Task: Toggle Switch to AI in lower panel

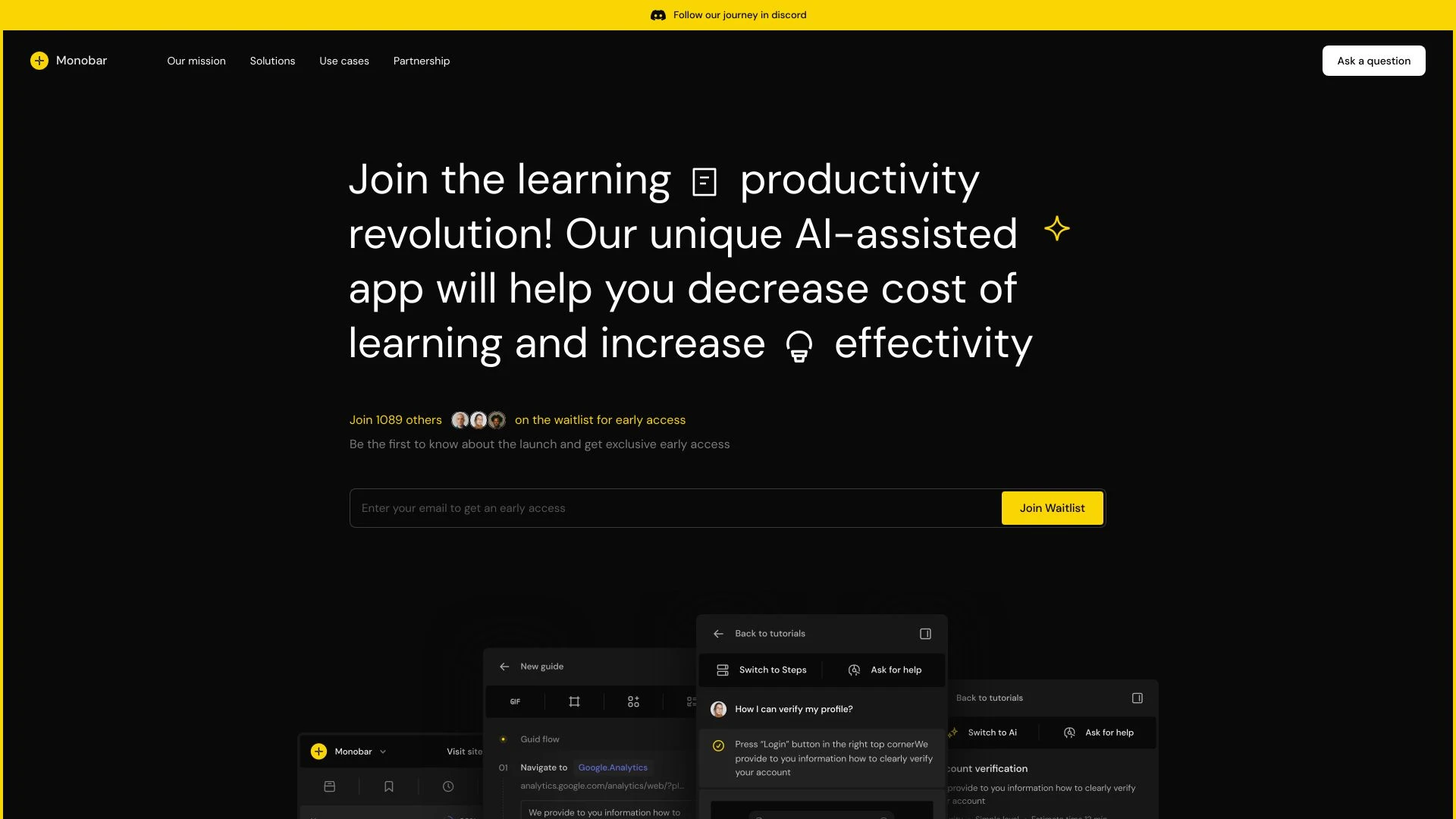Action: coord(986,732)
